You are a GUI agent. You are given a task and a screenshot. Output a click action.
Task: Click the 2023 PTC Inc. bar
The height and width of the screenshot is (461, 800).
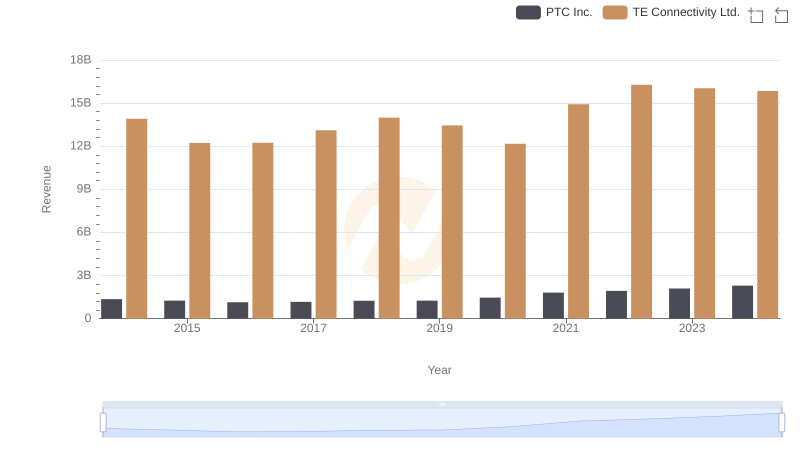680,303
